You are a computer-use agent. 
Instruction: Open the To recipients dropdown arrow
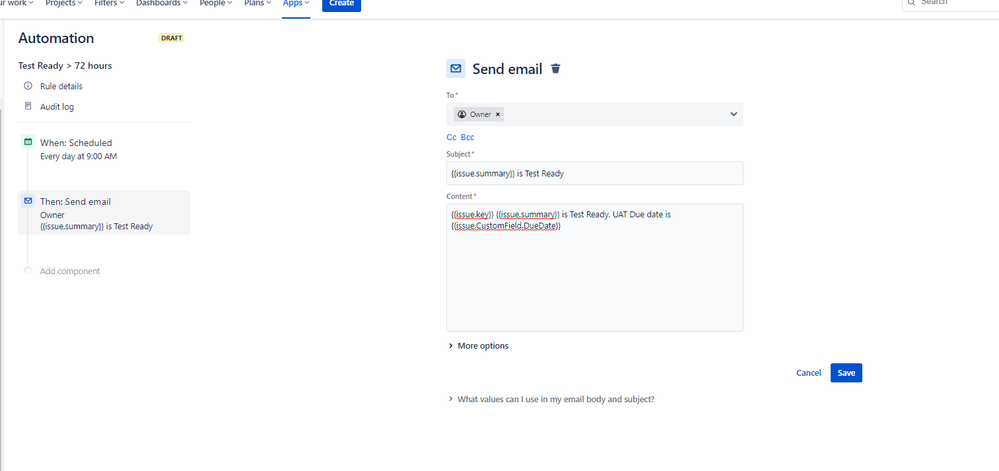click(733, 114)
